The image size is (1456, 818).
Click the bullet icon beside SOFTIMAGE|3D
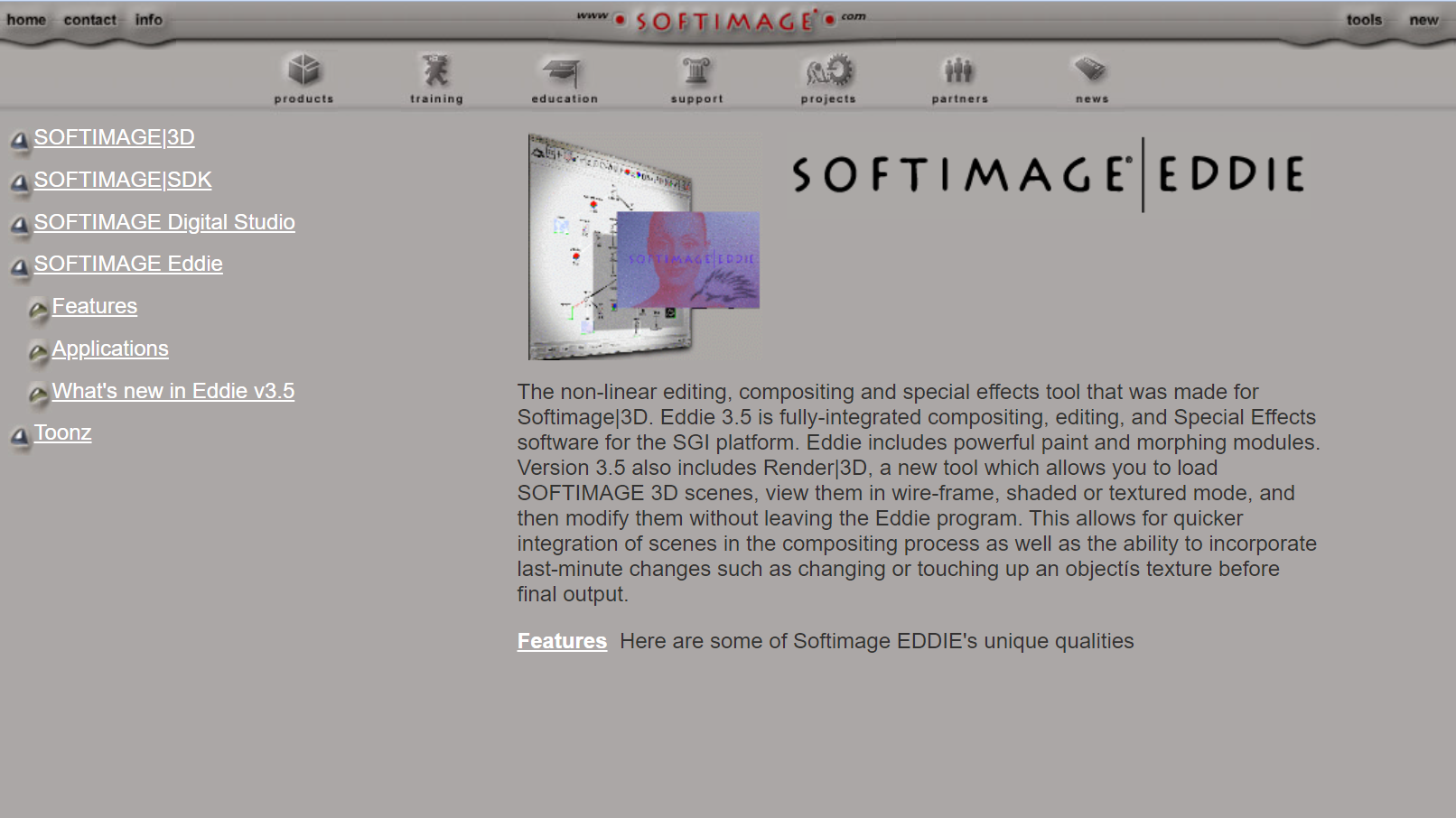[x=19, y=140]
